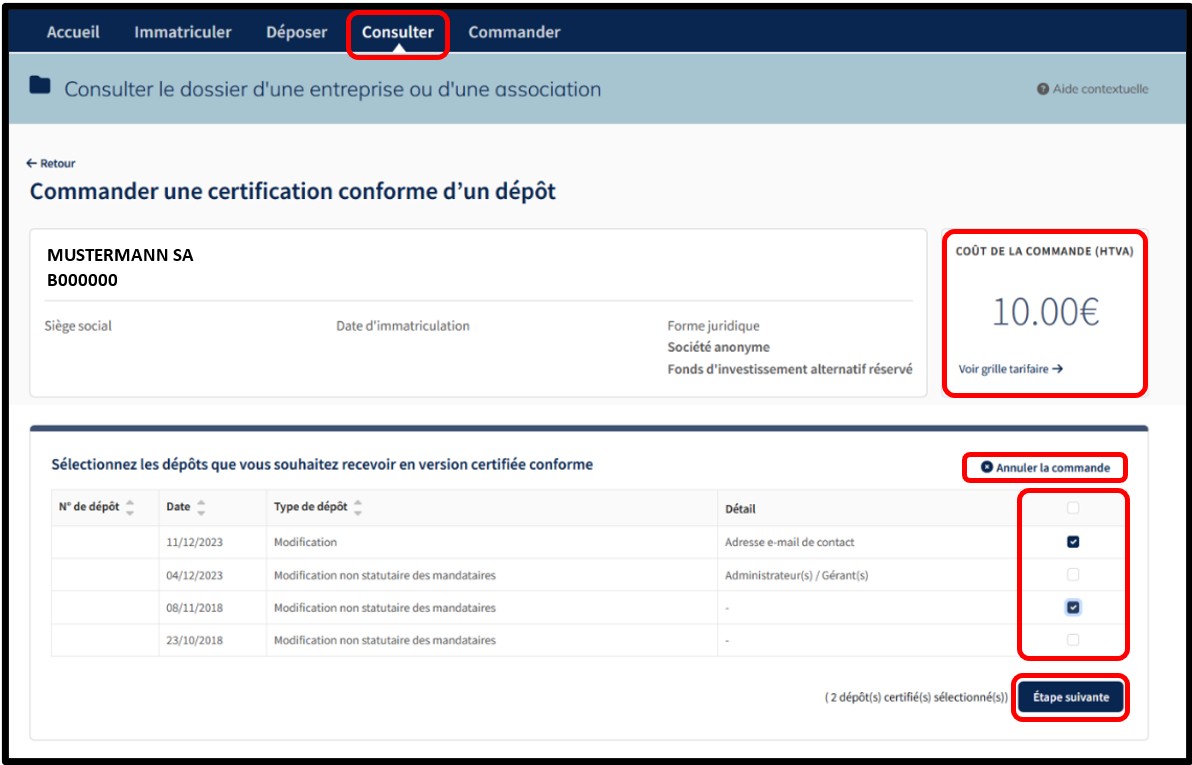1192x765 pixels.
Task: Click the back arrow icon next to Retour
Action: pyautogui.click(x=32, y=163)
